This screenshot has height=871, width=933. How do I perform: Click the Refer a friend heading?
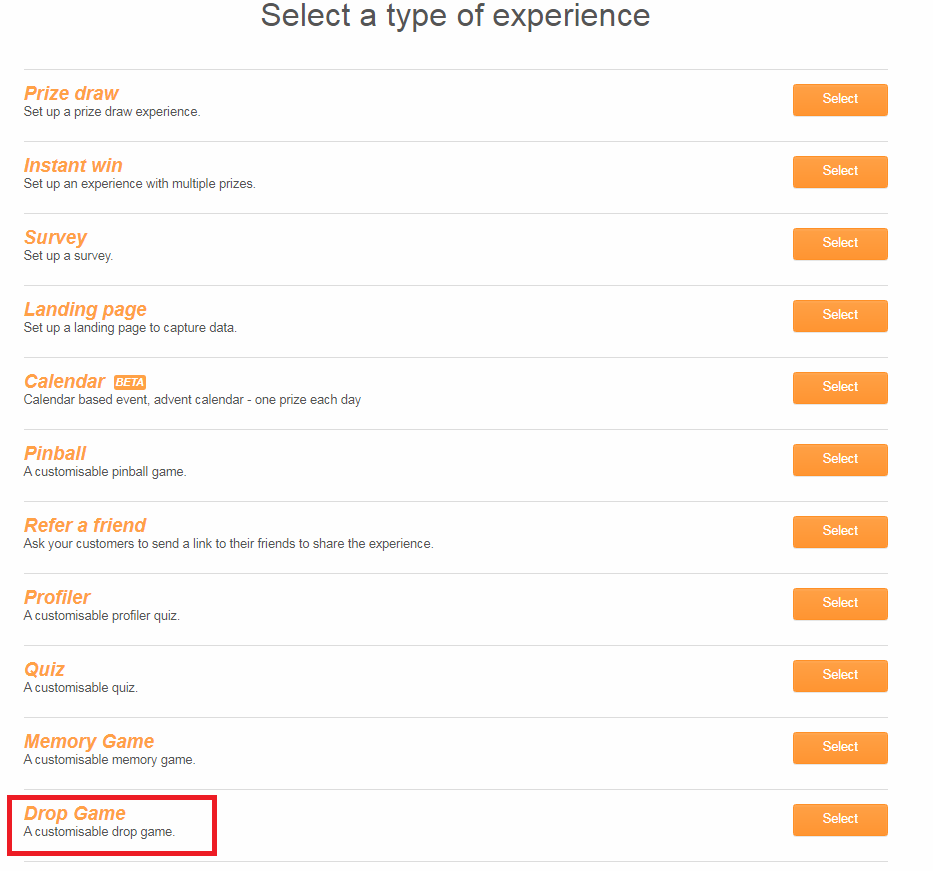click(85, 525)
